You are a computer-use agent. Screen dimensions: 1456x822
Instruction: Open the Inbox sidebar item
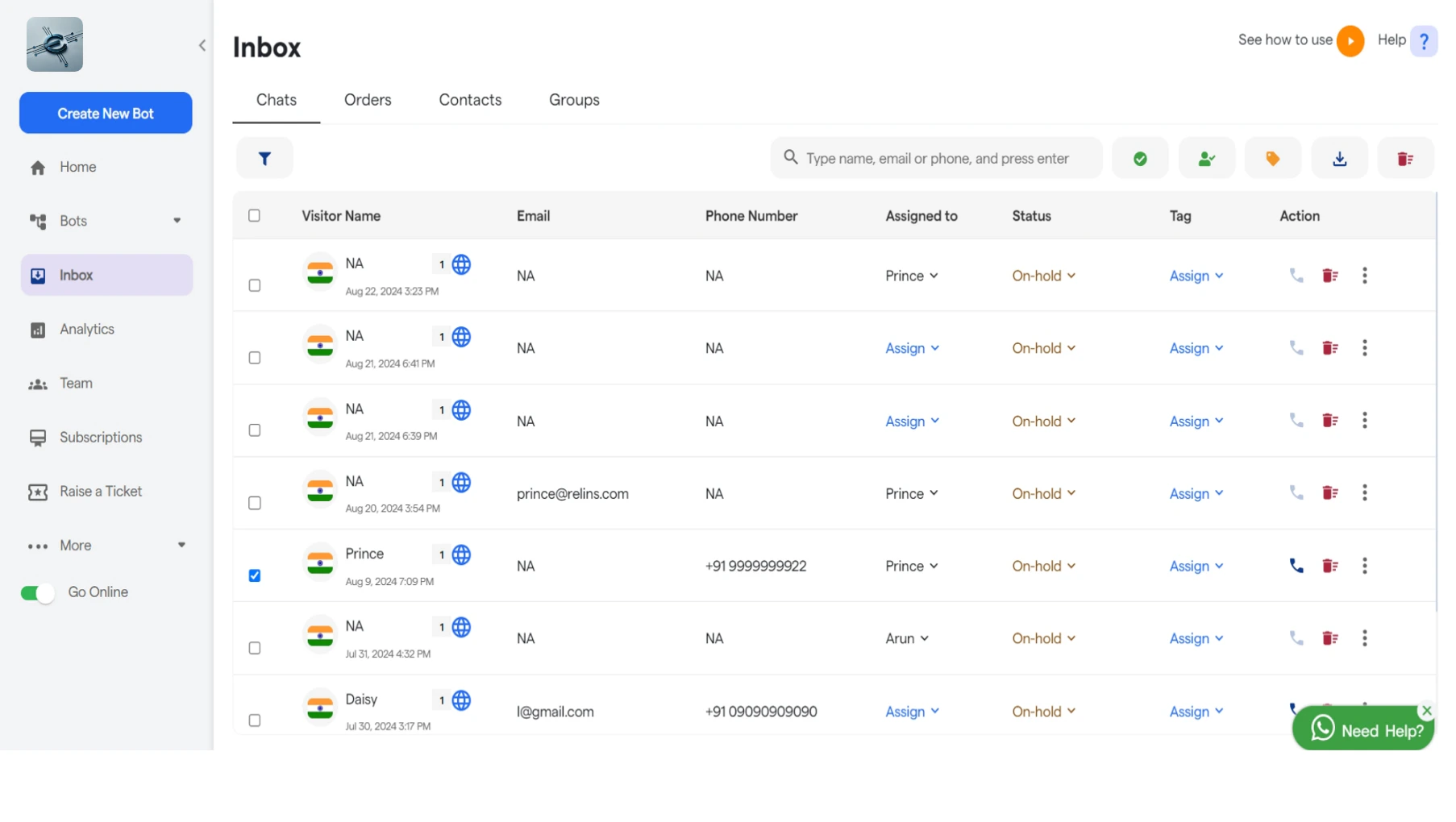coord(106,275)
